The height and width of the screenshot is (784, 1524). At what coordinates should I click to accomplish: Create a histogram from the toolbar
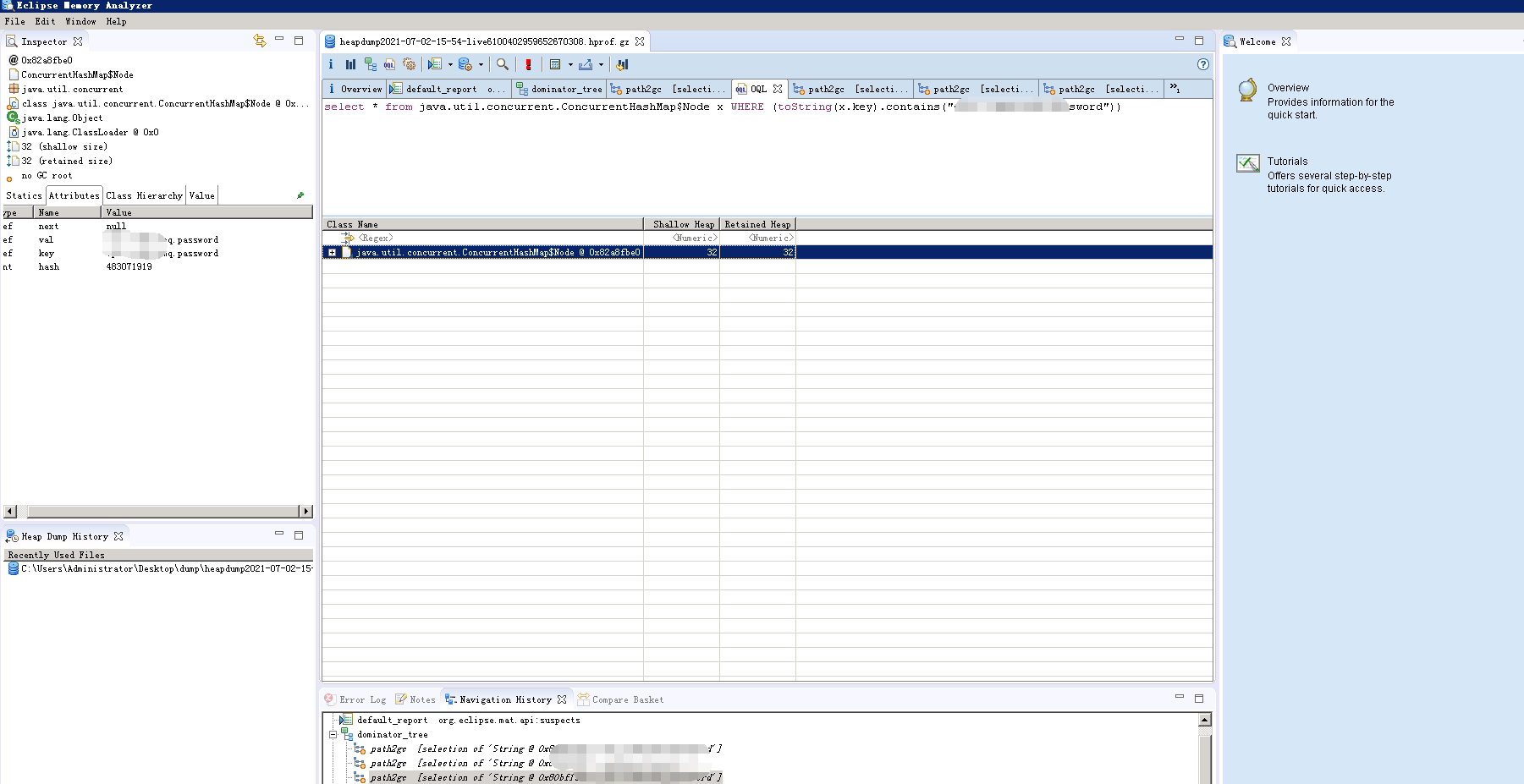coord(350,64)
